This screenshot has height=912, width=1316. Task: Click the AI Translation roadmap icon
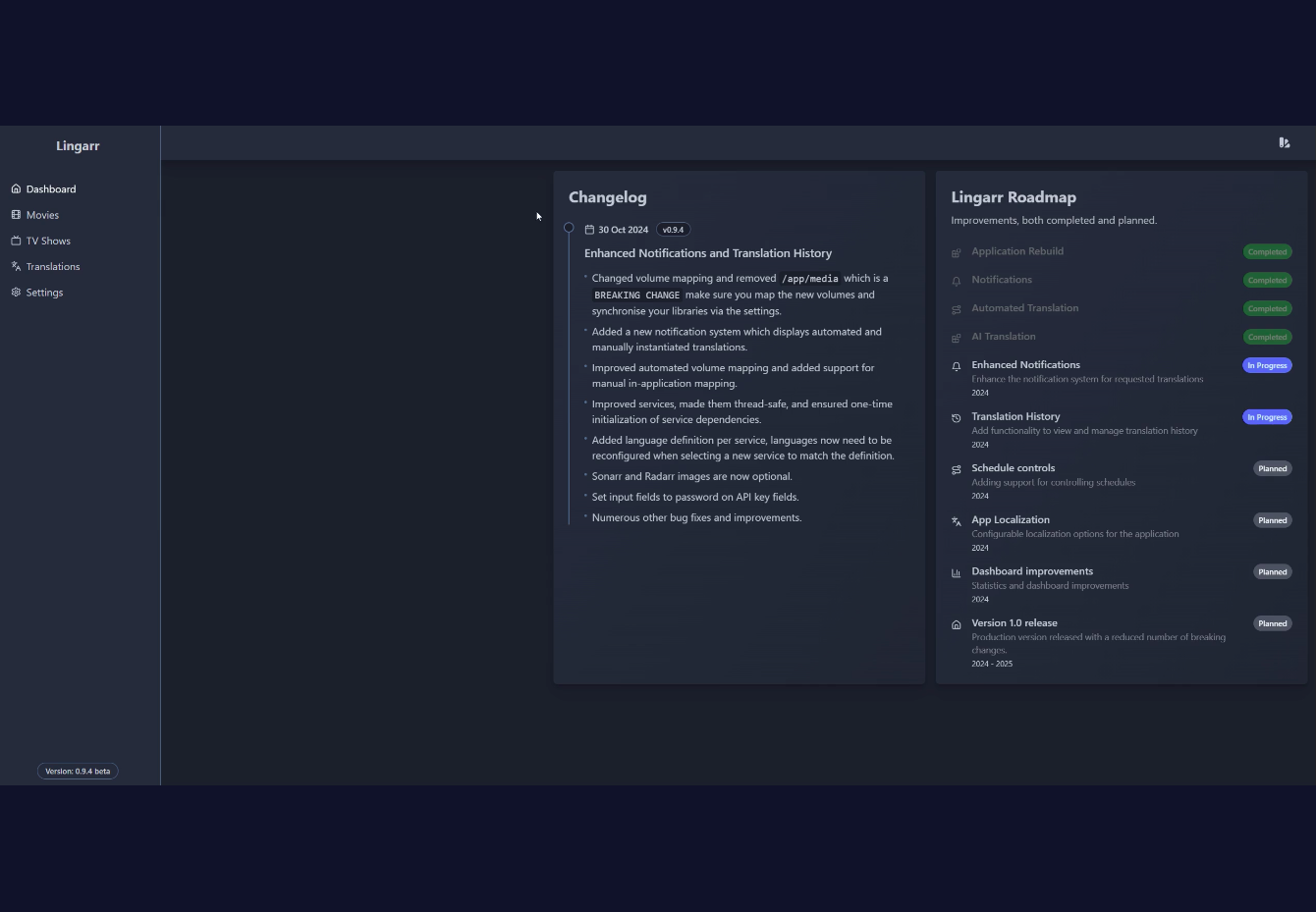click(957, 338)
